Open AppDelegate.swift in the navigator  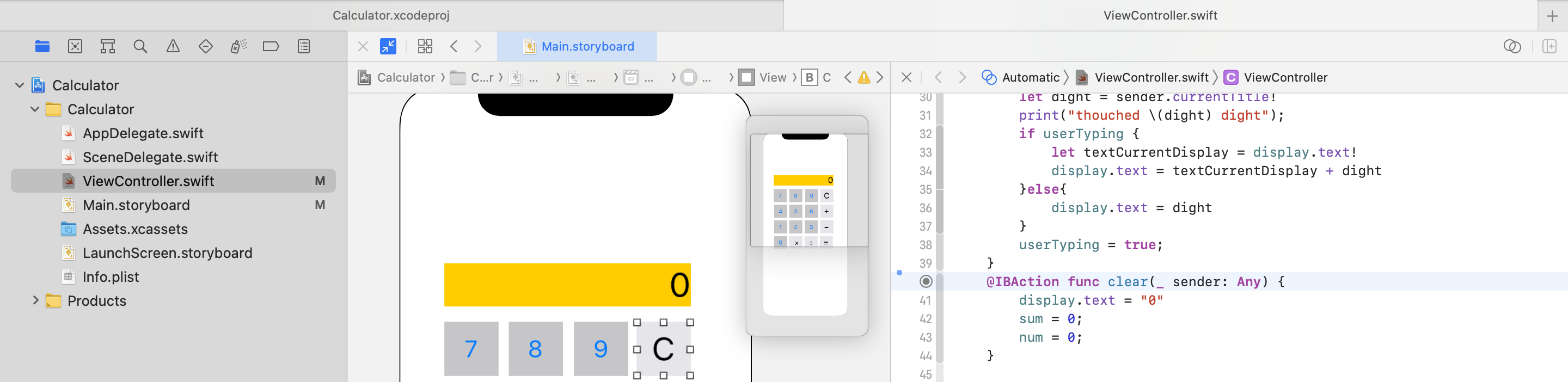coord(143,133)
